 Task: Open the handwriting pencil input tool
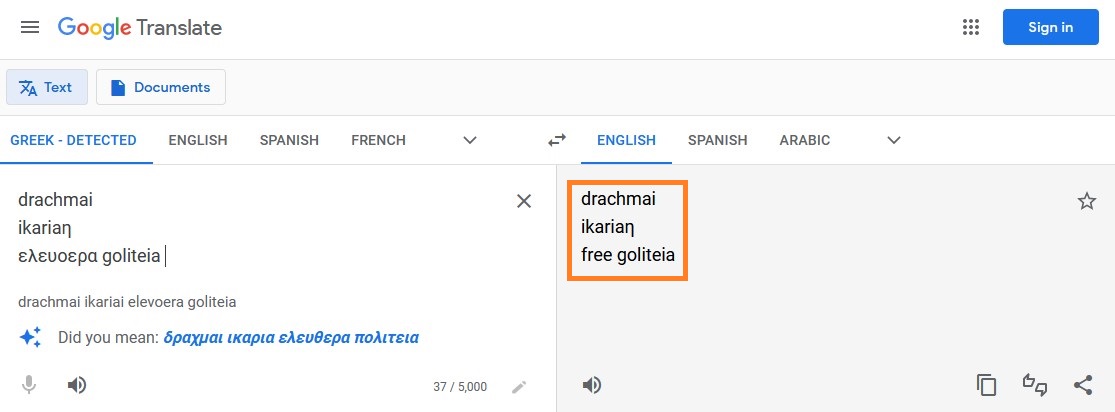518,386
